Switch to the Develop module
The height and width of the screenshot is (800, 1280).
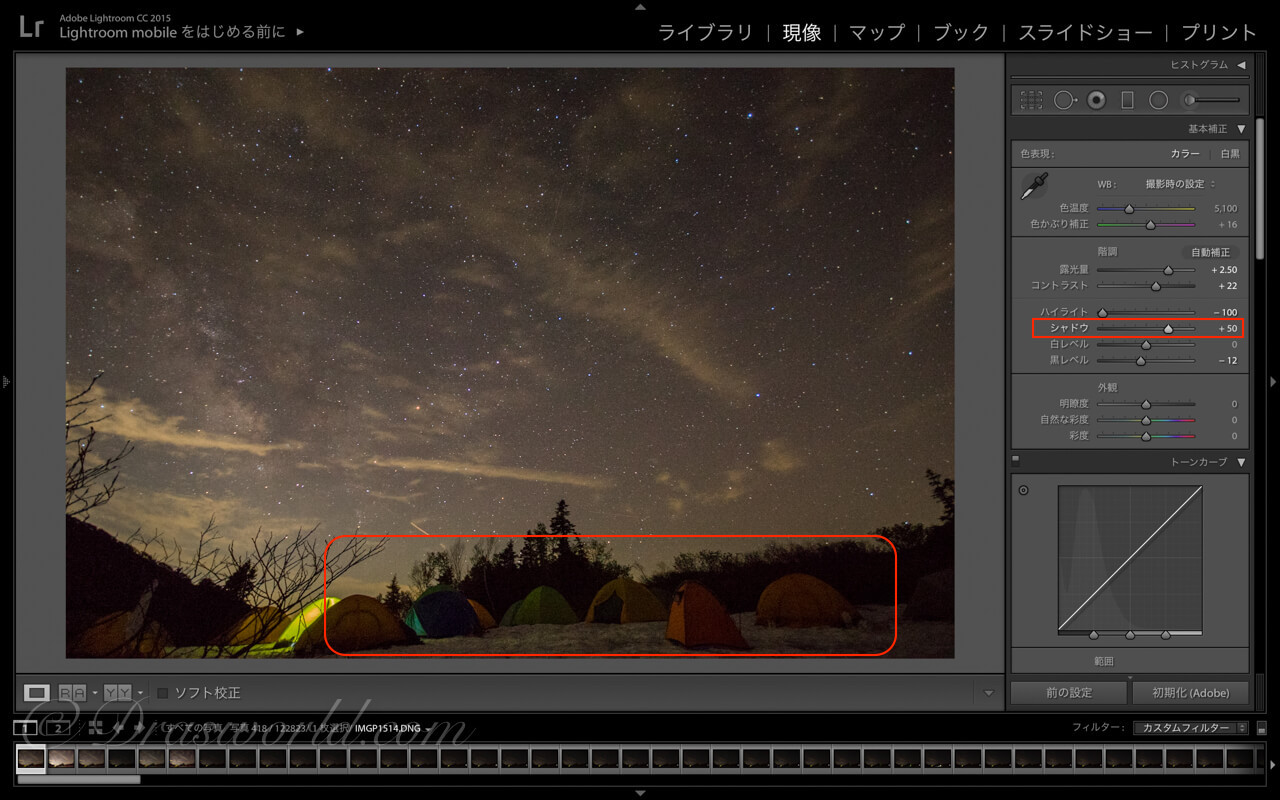(801, 32)
